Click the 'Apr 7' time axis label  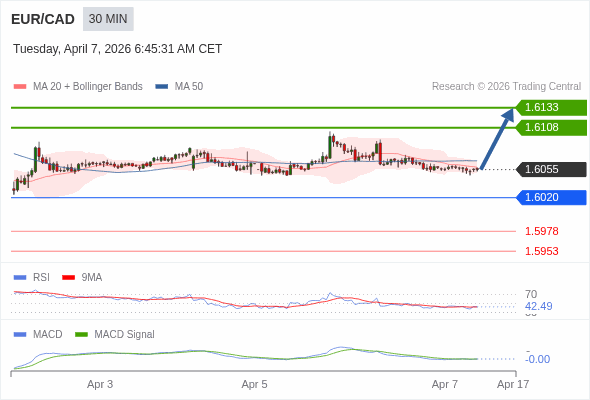pyautogui.click(x=445, y=385)
